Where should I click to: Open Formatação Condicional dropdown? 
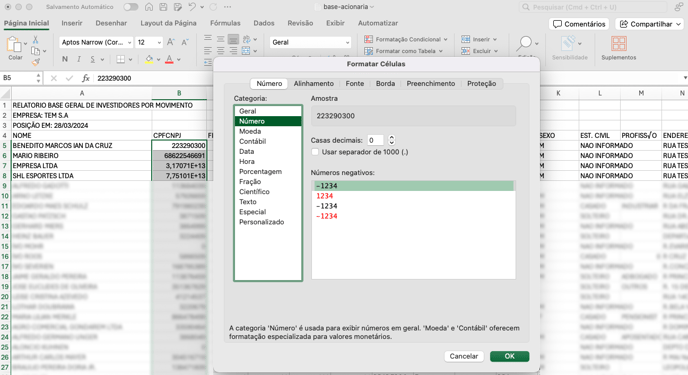(x=406, y=39)
